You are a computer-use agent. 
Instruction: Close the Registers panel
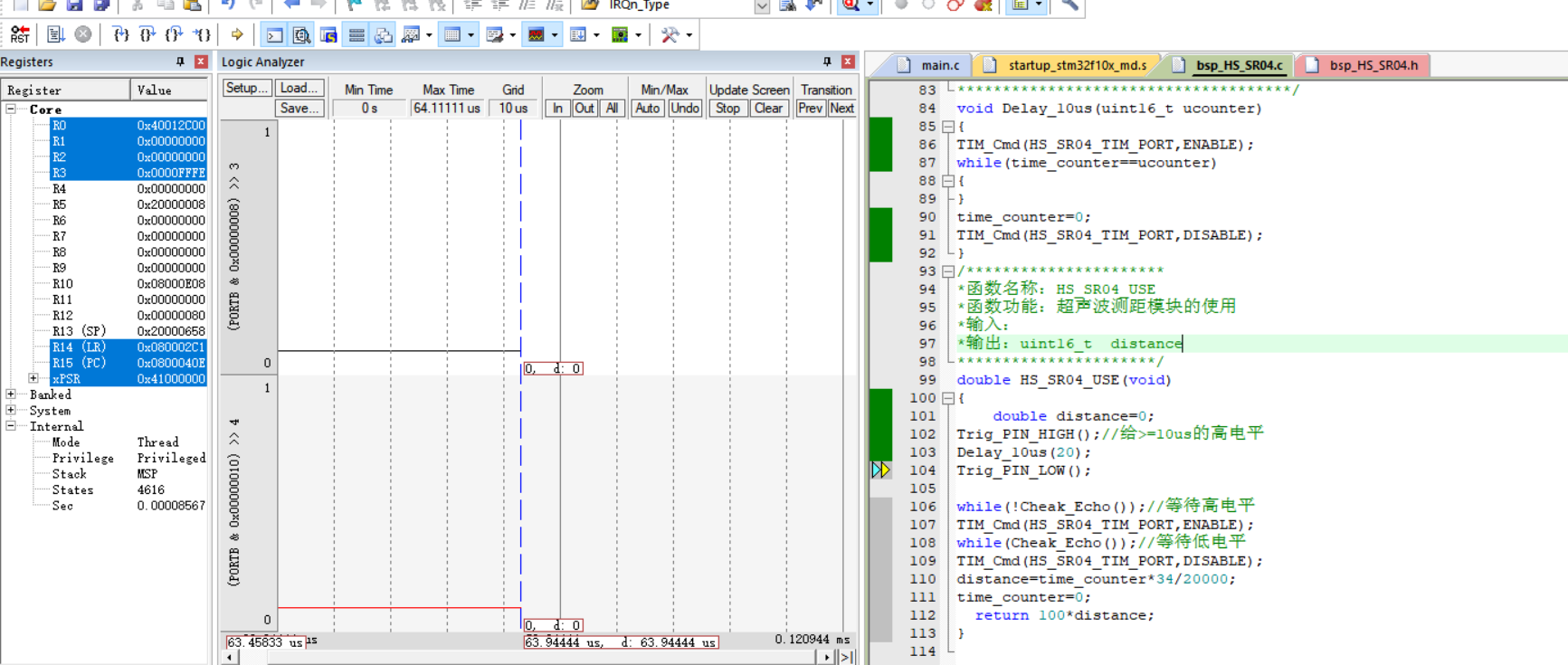click(201, 62)
